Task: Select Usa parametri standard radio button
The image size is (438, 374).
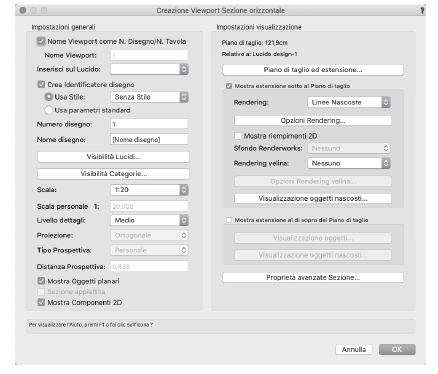Action: (x=49, y=110)
